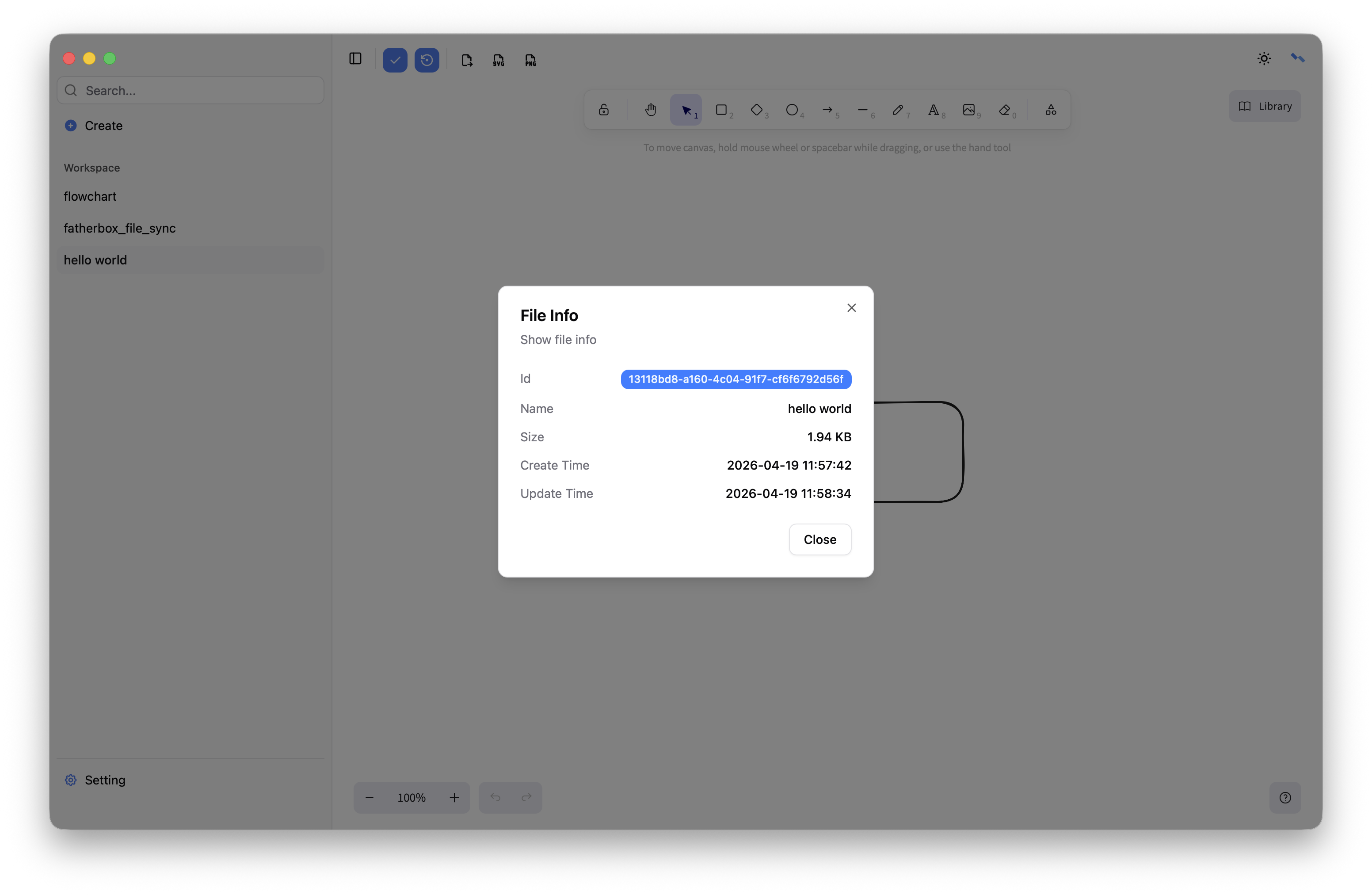The width and height of the screenshot is (1372, 895).
Task: Open the fatherbox_file_sync file
Action: (119, 228)
